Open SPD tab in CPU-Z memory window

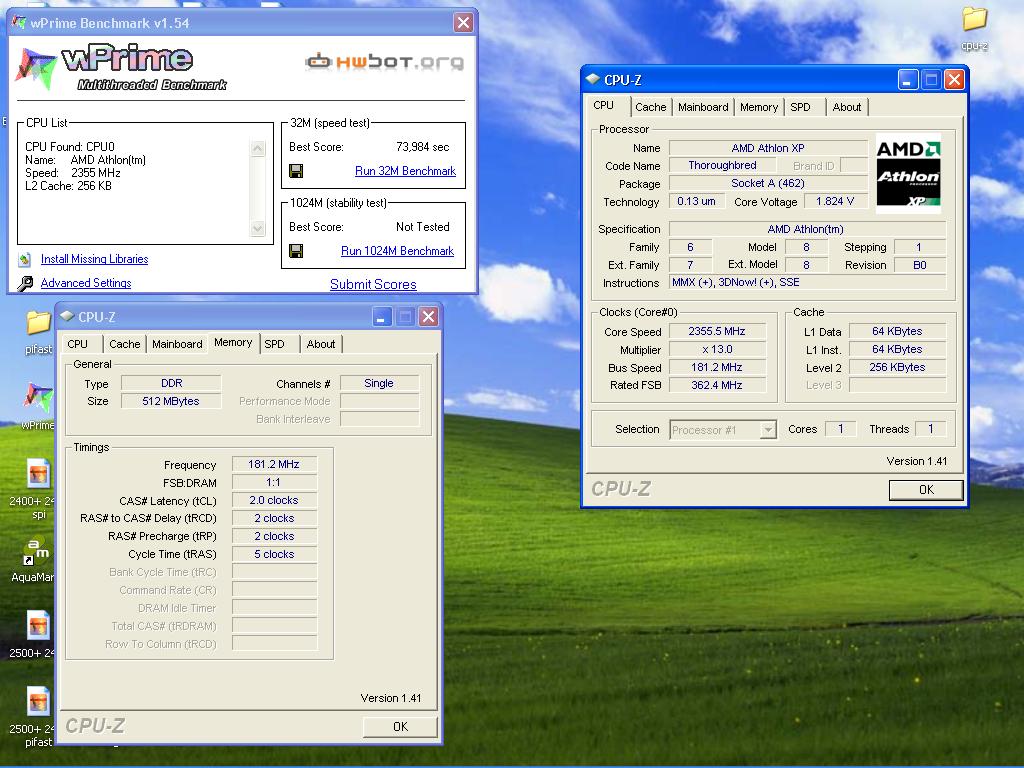[x=274, y=344]
